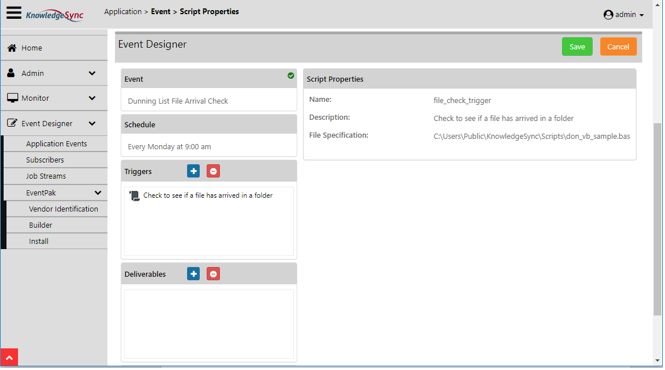The height and width of the screenshot is (370, 665).
Task: Click the script description value text
Action: click(503, 118)
